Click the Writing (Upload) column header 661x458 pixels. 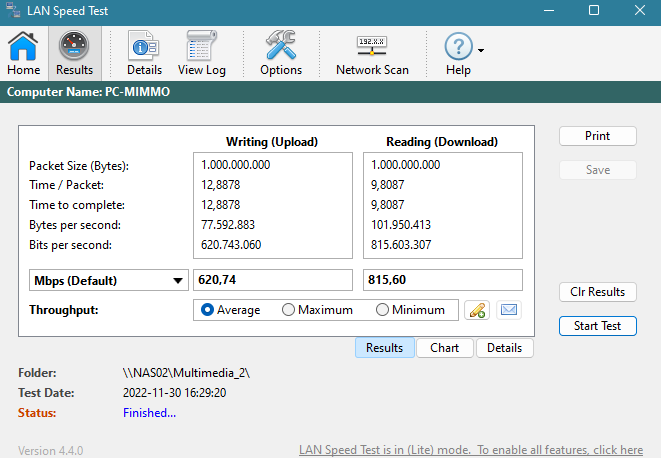pos(272,142)
